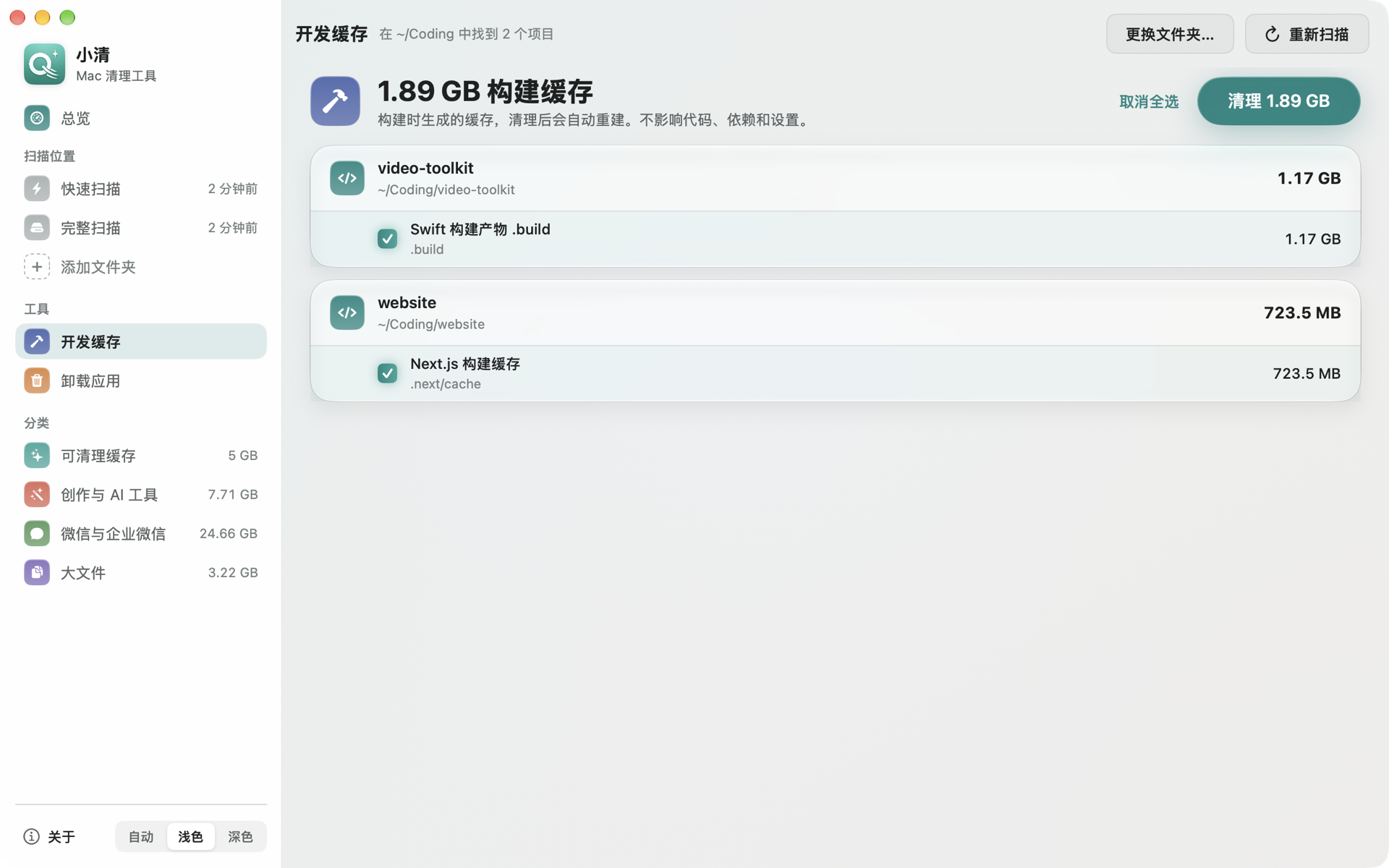Click the 大文件 document icon
Screen dimensions: 1389x868
click(x=37, y=573)
